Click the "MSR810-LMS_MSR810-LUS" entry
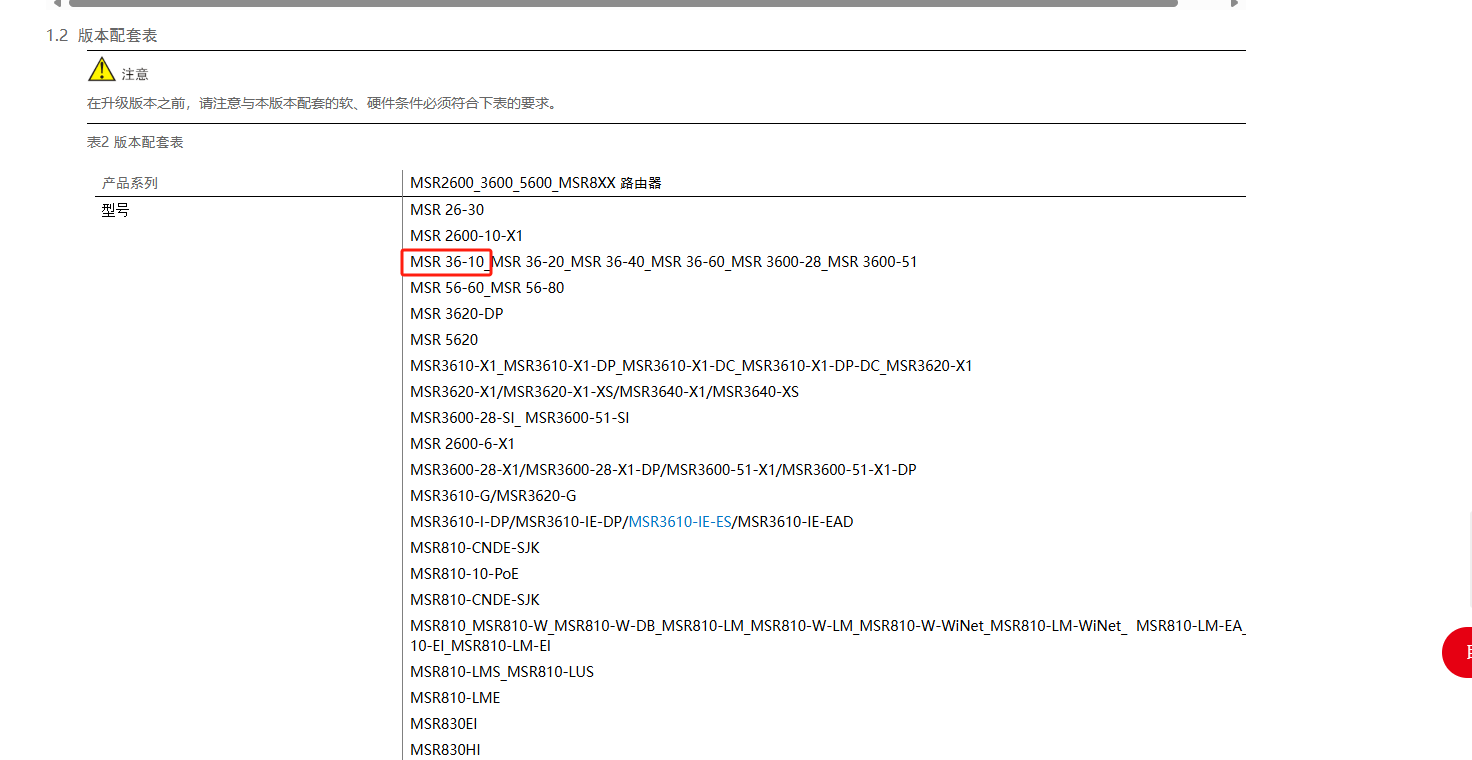This screenshot has height=760, width=1472. coord(502,672)
